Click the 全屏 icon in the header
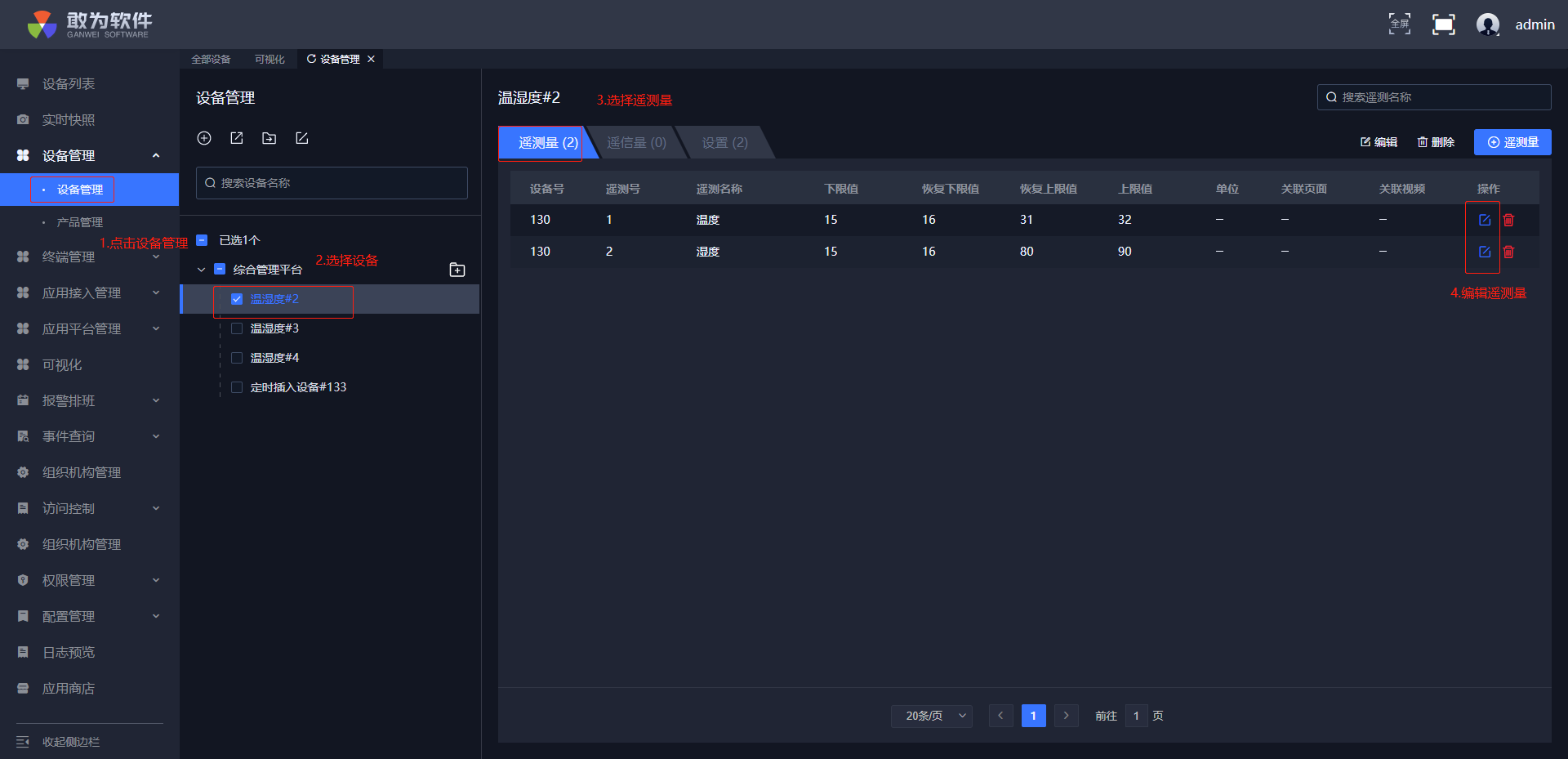Screen dimensions: 1568x759 coord(1400,25)
